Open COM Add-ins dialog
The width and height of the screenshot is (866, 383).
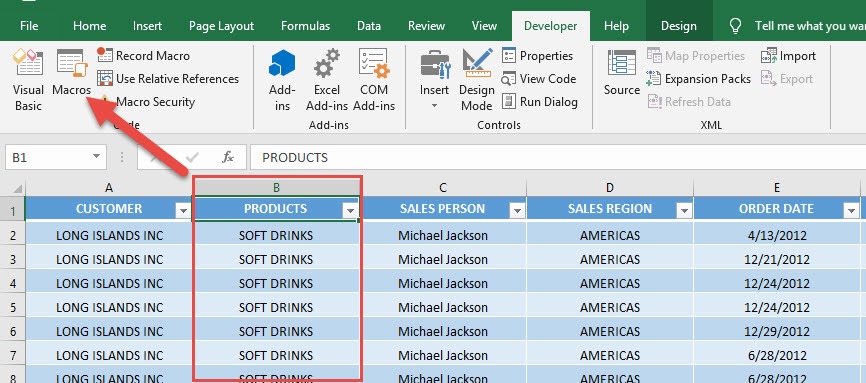tap(374, 80)
